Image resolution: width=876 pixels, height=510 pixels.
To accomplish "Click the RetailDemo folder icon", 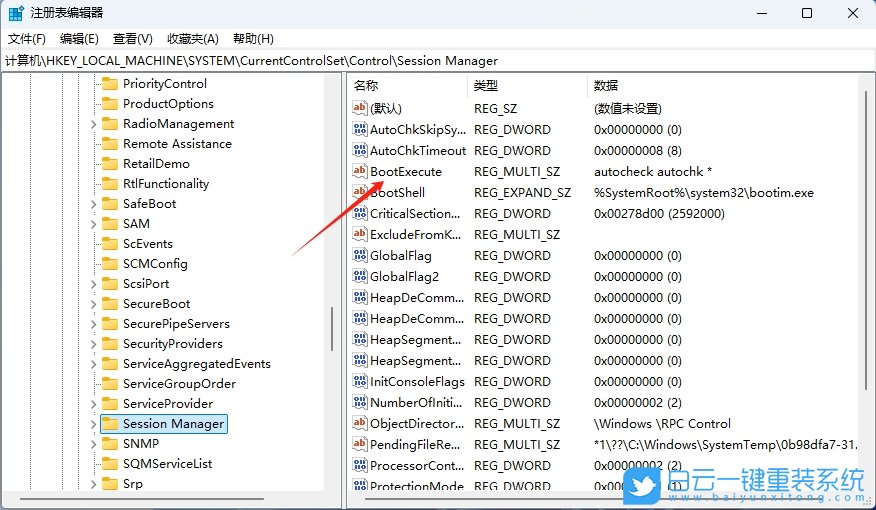I will (110, 164).
